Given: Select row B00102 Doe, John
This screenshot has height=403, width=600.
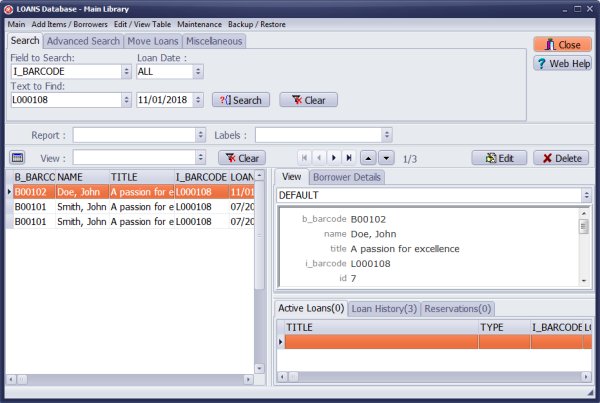Looking at the screenshot, I should 134,192.
